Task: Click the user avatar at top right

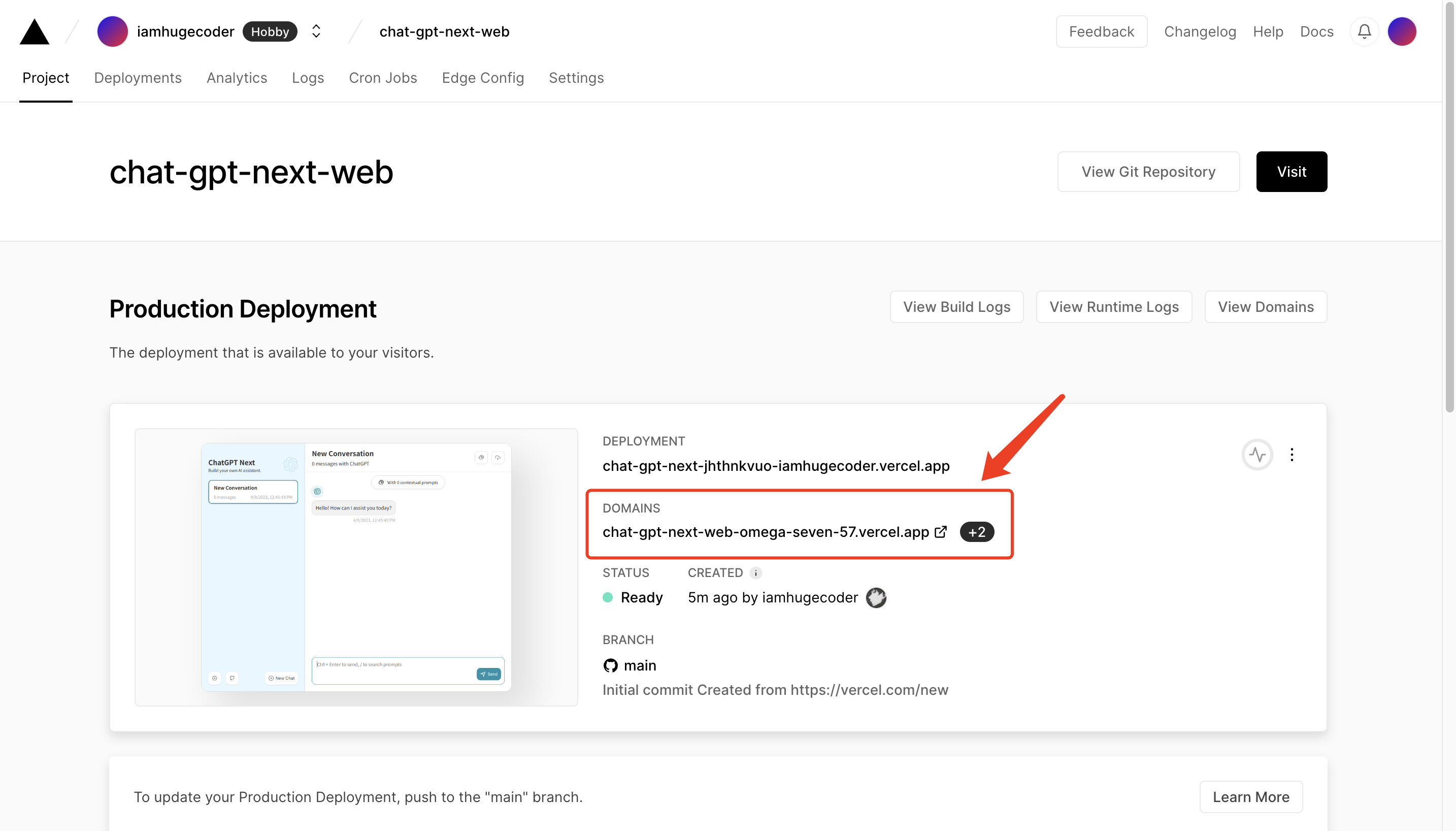Action: pos(1401,31)
